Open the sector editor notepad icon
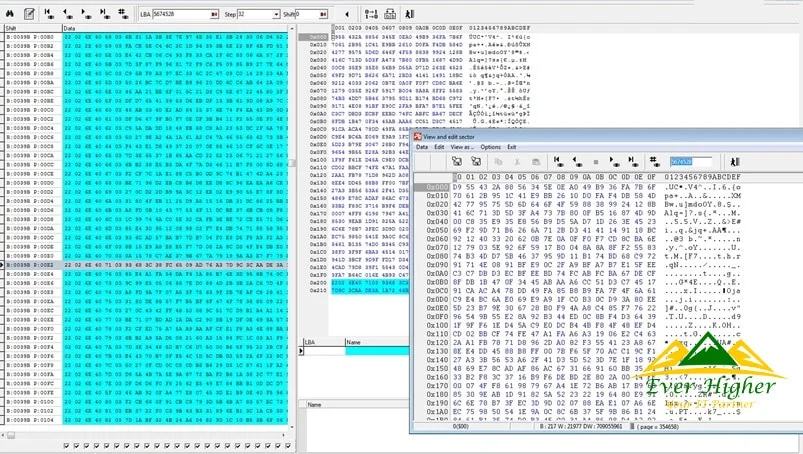The image size is (803, 454). (x=29, y=14)
